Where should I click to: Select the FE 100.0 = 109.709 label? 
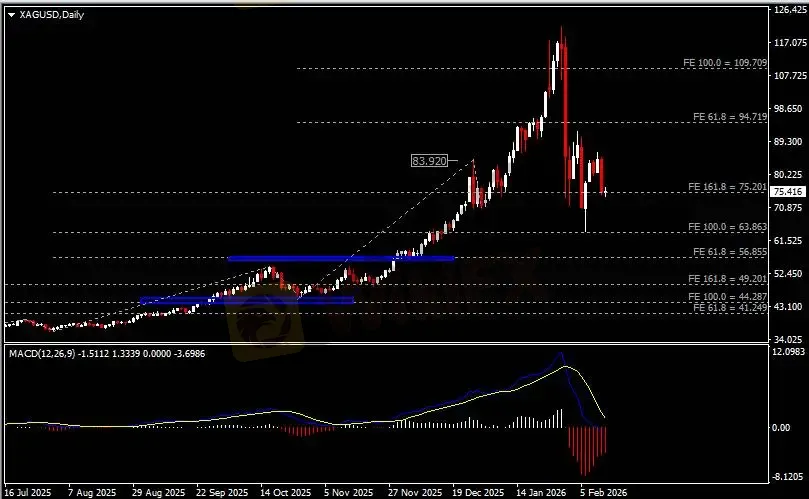(x=724, y=62)
